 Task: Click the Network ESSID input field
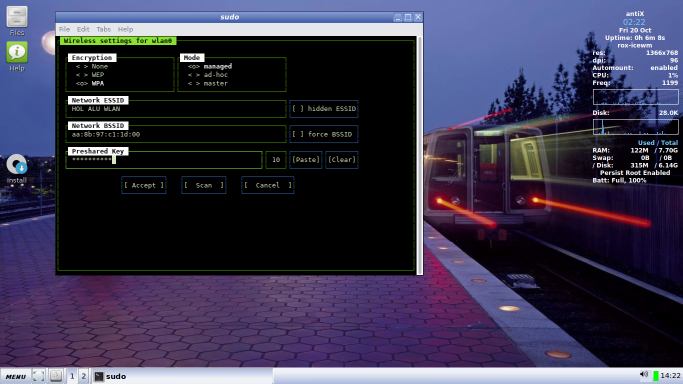pyautogui.click(x=176, y=109)
